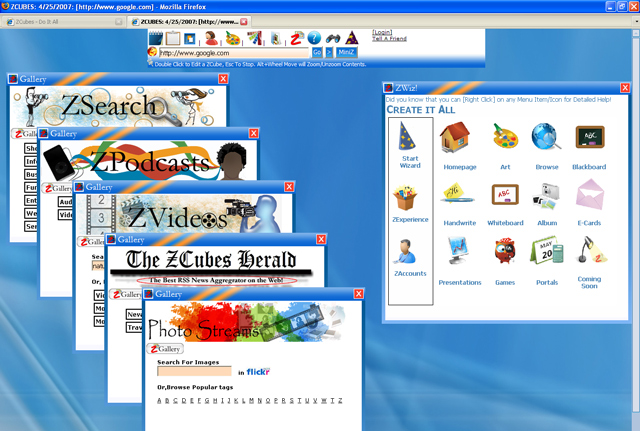Click the MiniZ button

click(346, 52)
